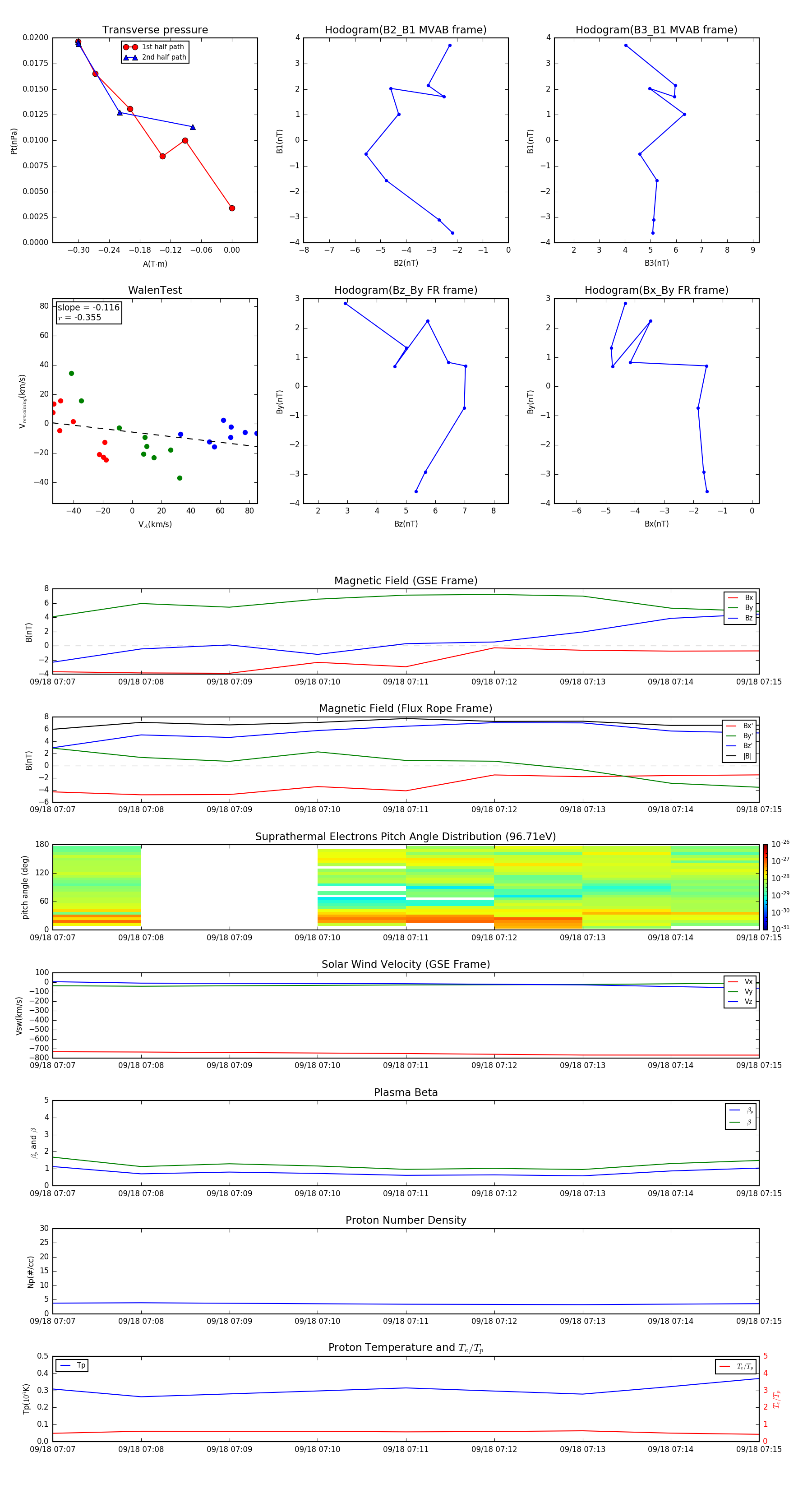
Task: Click the Tp legend entry
Action: [72, 1365]
